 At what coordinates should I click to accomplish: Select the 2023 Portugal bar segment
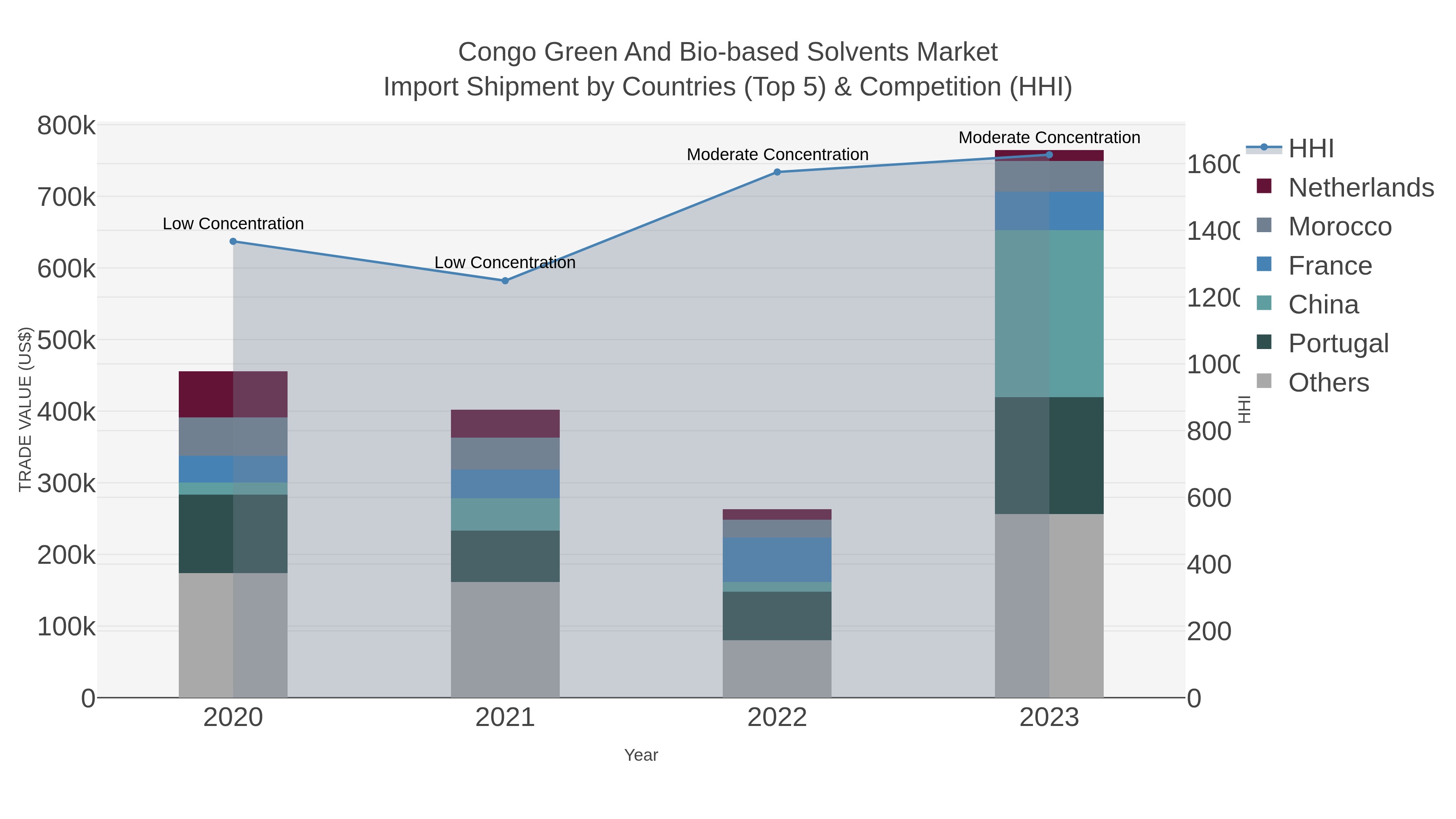(x=1050, y=455)
